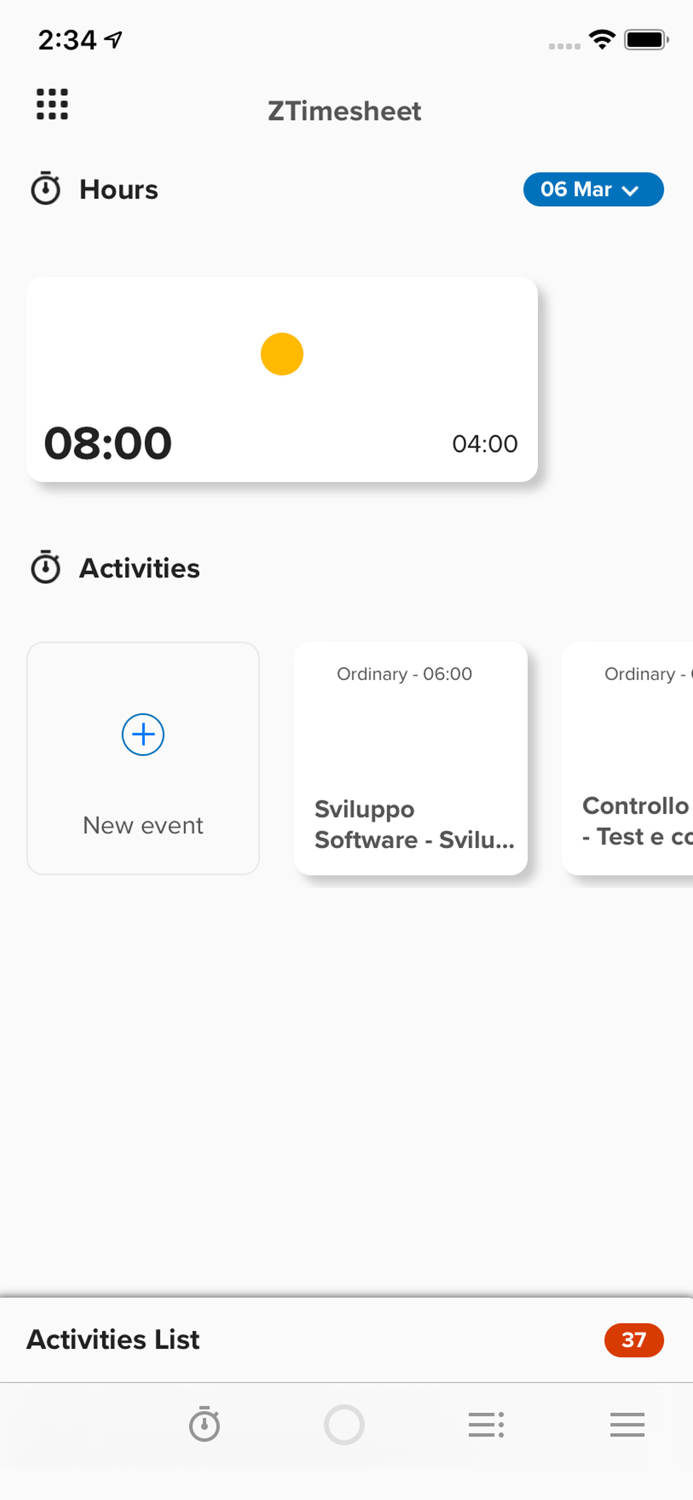Screen dimensions: 693x1500
Task: Expand the Sviluppo Software activity card
Action: point(410,758)
